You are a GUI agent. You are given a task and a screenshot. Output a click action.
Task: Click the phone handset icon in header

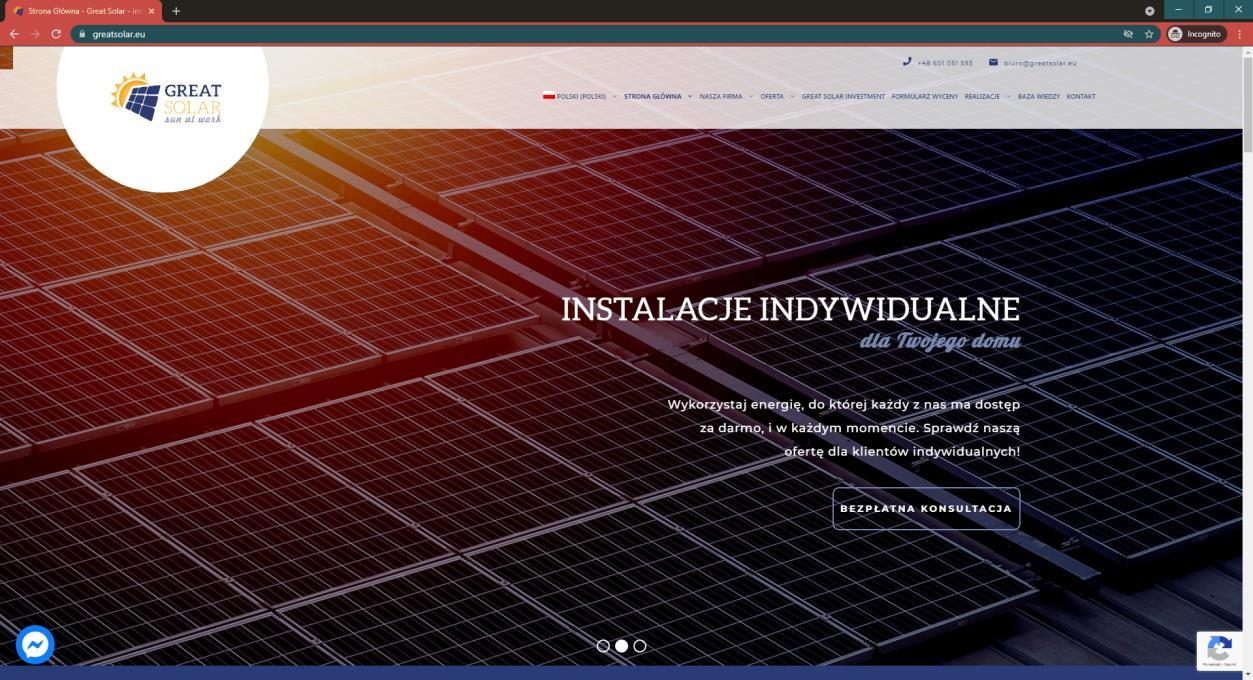pyautogui.click(x=907, y=62)
